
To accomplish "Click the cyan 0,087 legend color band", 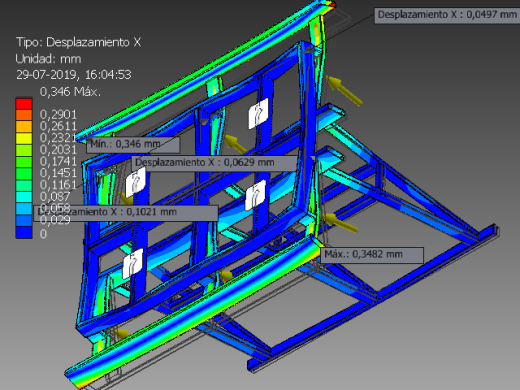I will tap(24, 197).
